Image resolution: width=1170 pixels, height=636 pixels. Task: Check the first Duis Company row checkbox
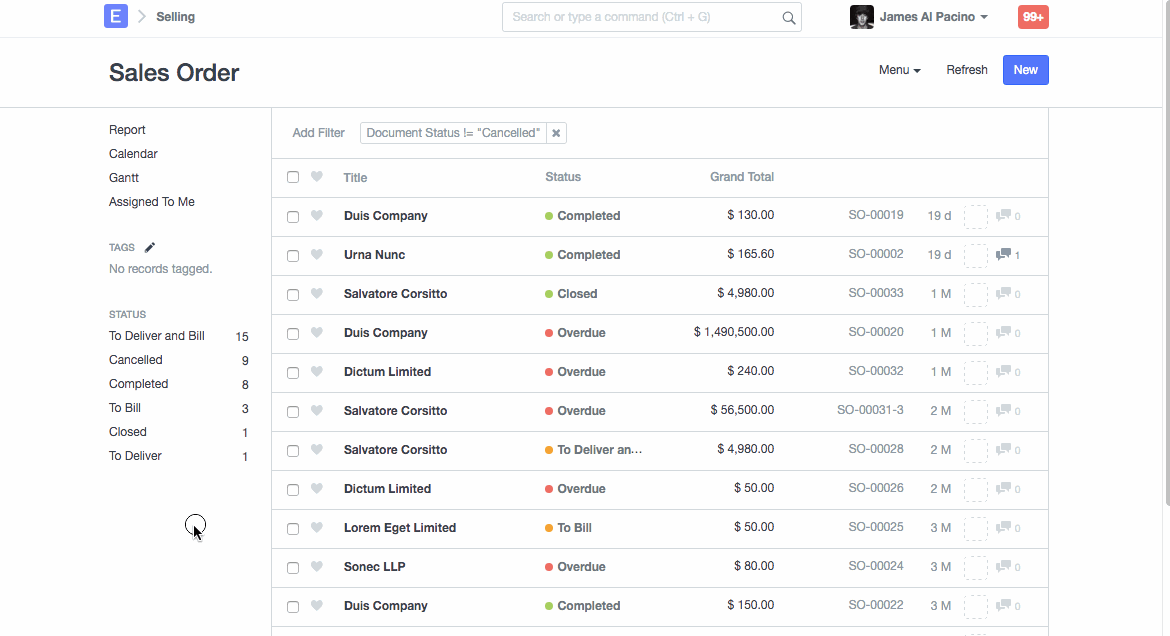tap(293, 216)
